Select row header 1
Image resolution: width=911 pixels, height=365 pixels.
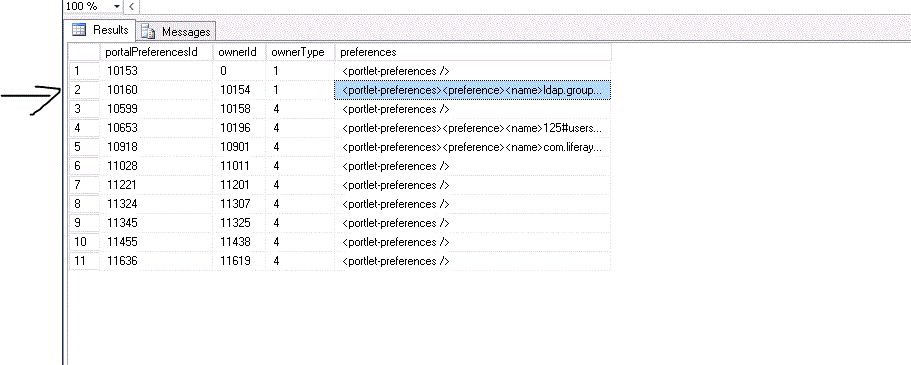tap(84, 71)
